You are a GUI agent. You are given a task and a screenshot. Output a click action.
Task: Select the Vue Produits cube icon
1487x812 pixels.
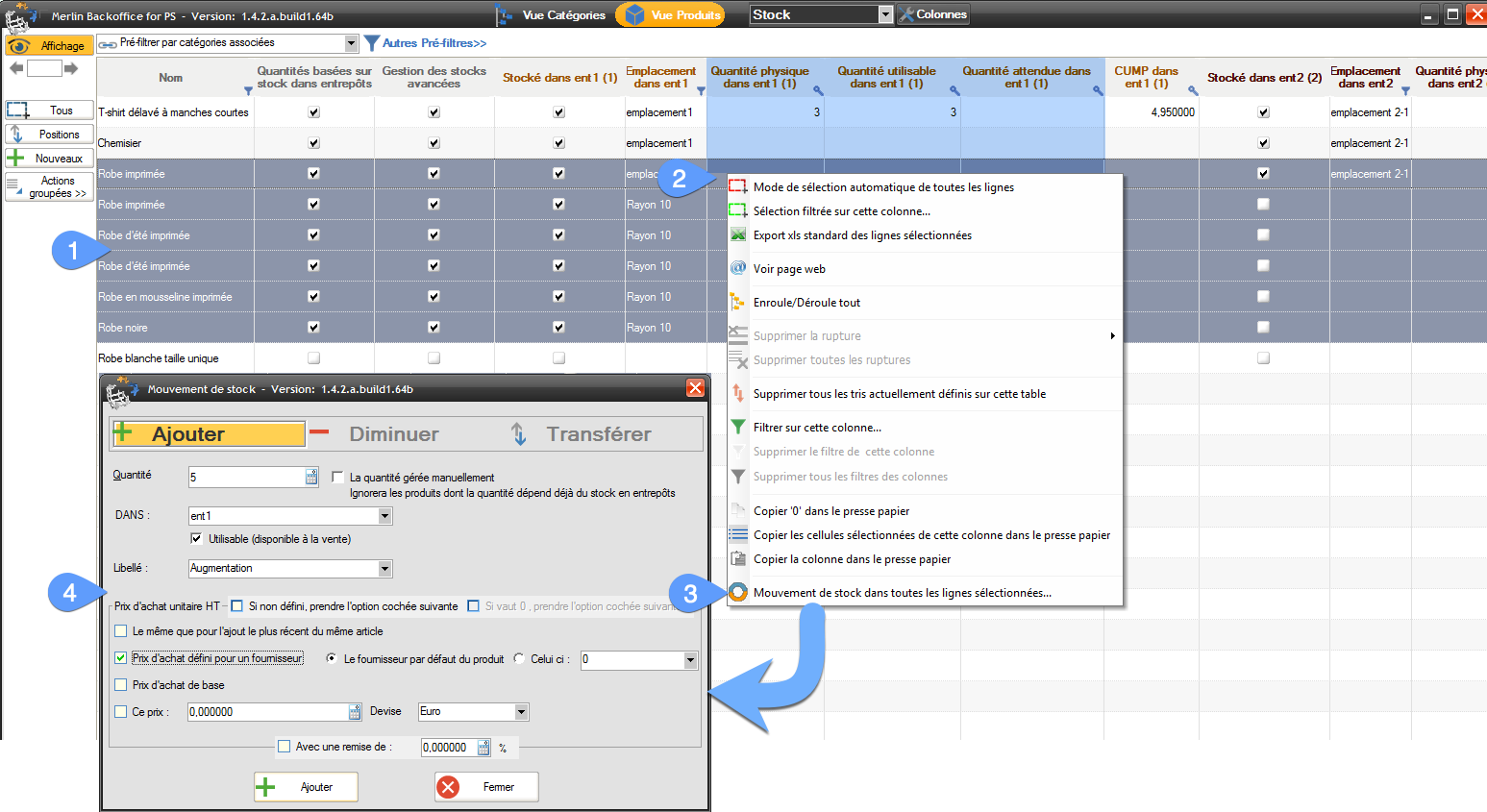click(x=634, y=15)
